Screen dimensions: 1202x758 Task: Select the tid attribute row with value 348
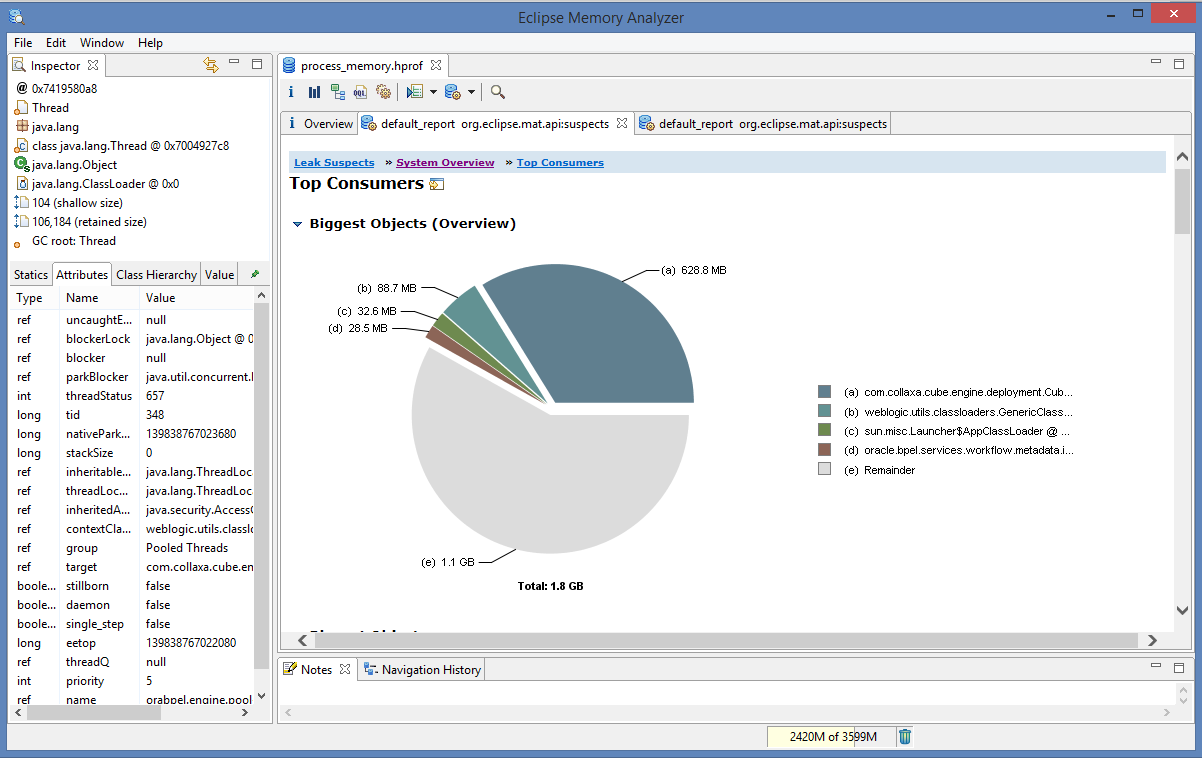click(133, 415)
